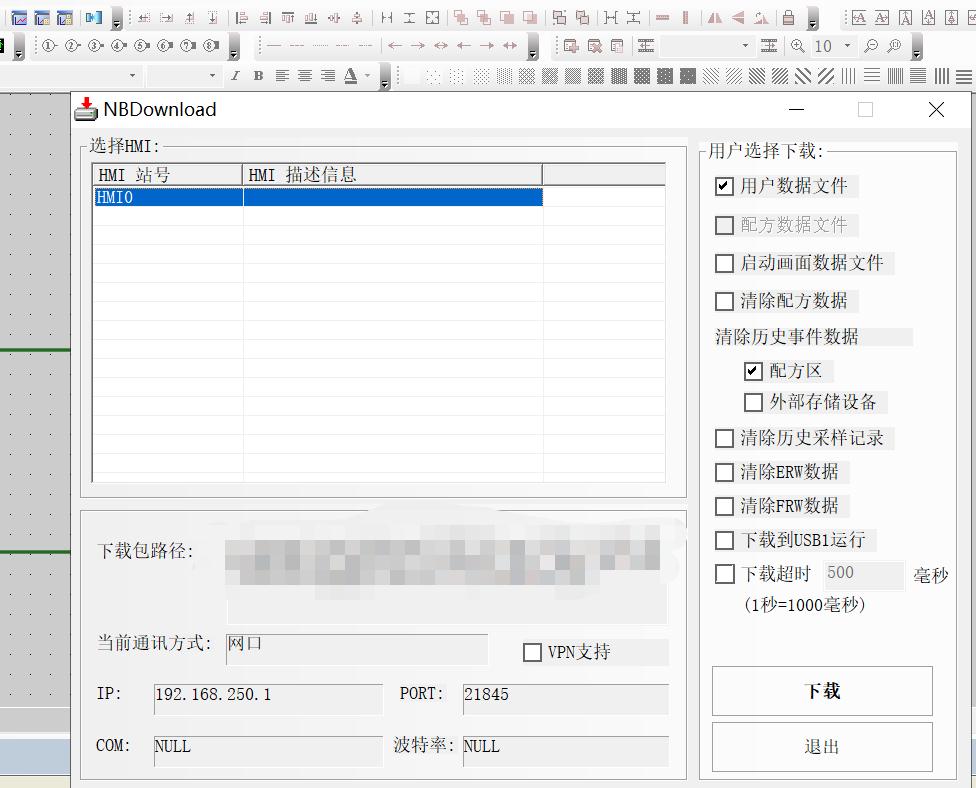This screenshot has height=788, width=976.
Task: Open the zoom level 10 dropdown
Action: click(x=847, y=45)
